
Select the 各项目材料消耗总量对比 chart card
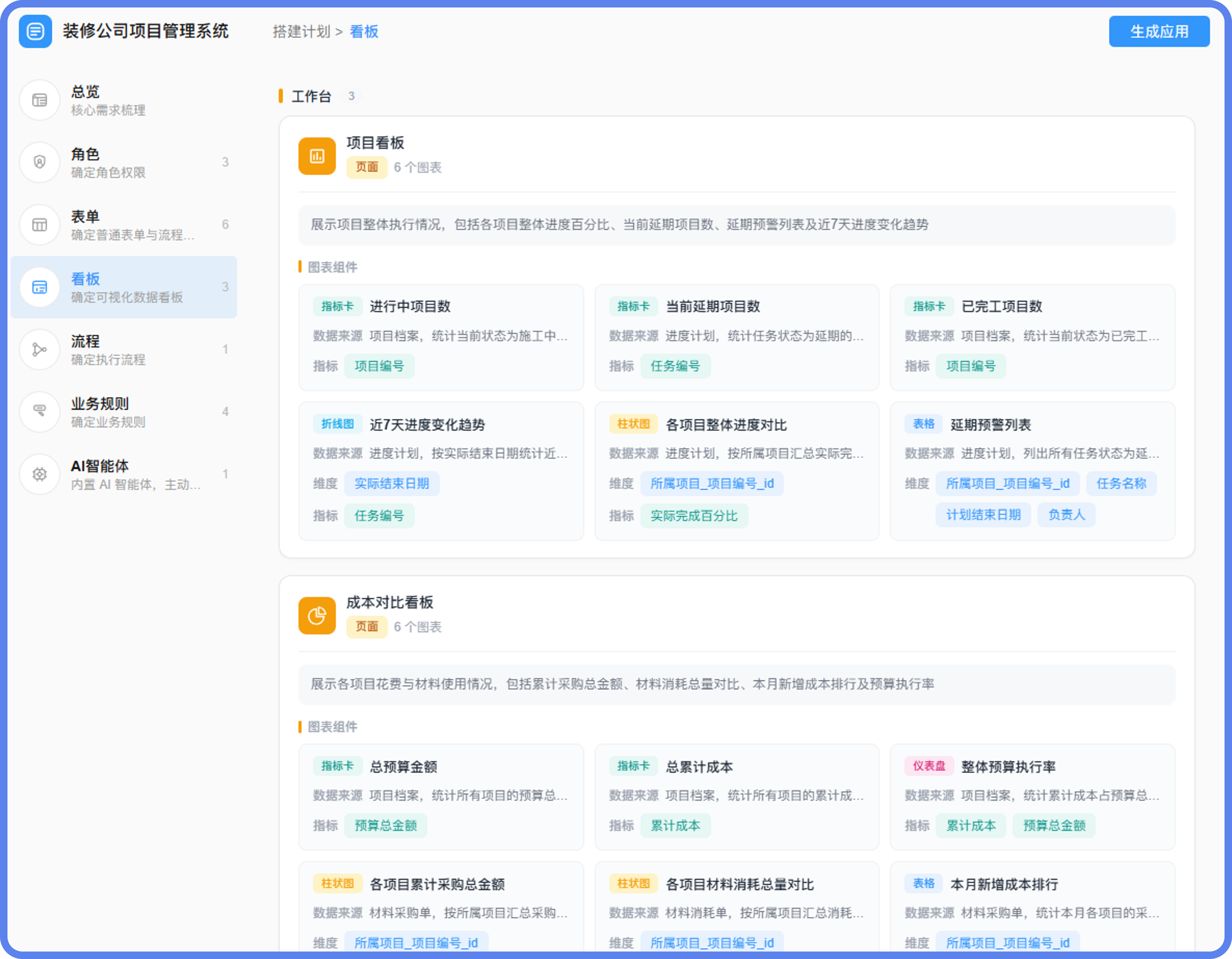coord(737,907)
